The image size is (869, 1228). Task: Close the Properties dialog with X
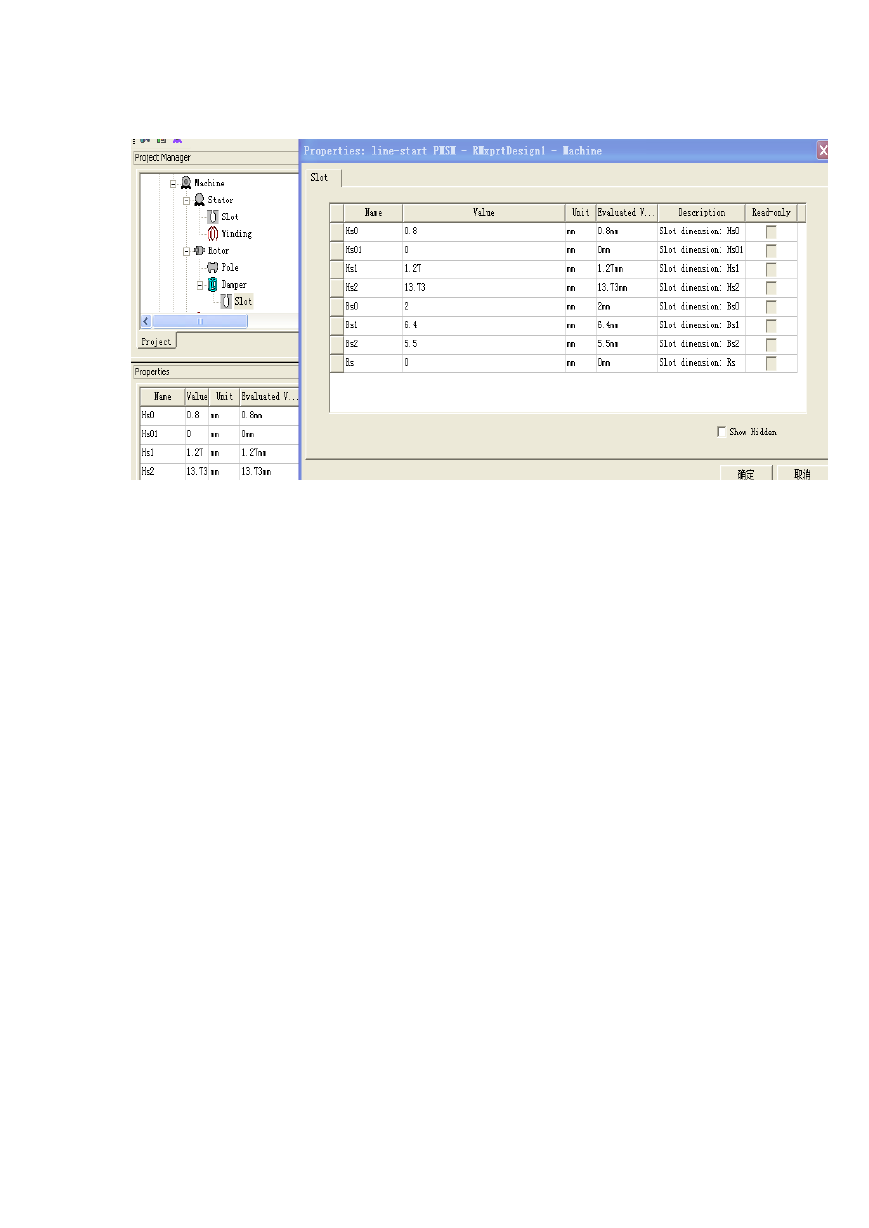[x=823, y=151]
